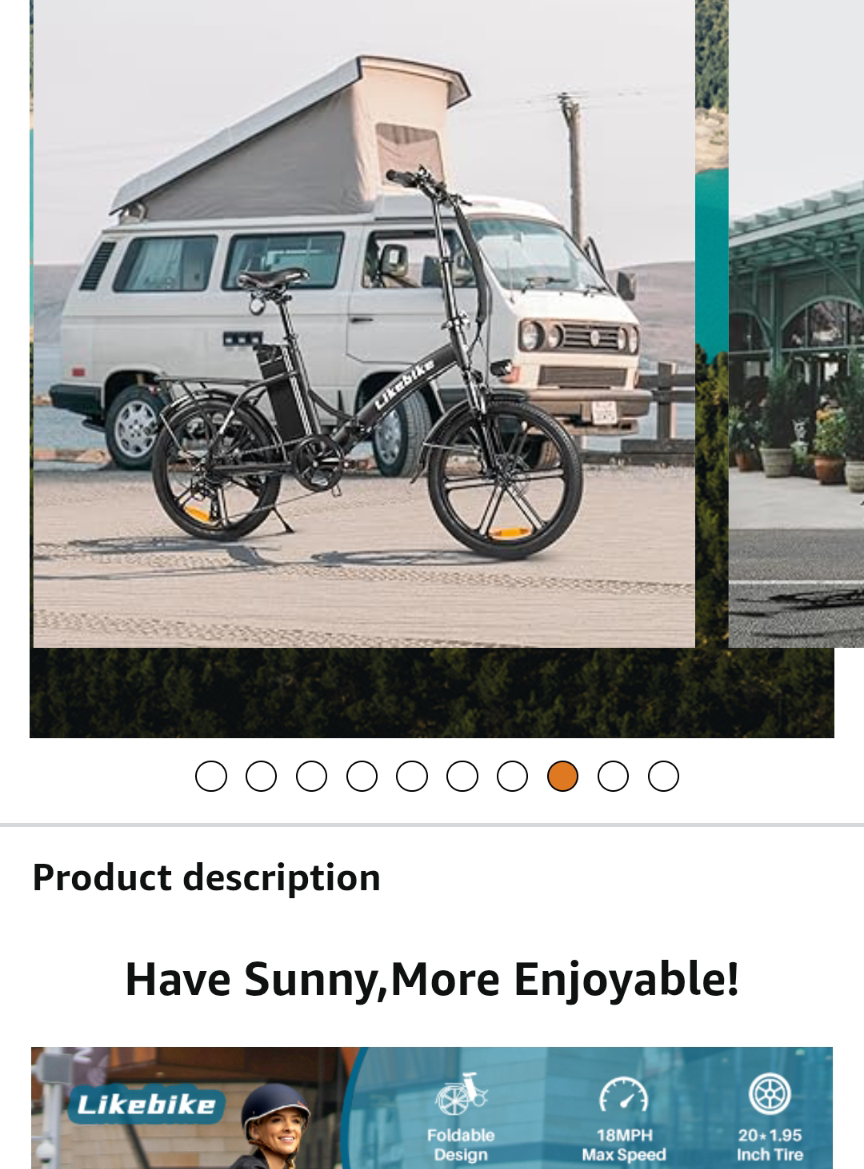
Task: Click the 18MPH Max Speed speedometer icon
Action: pyautogui.click(x=624, y=1095)
